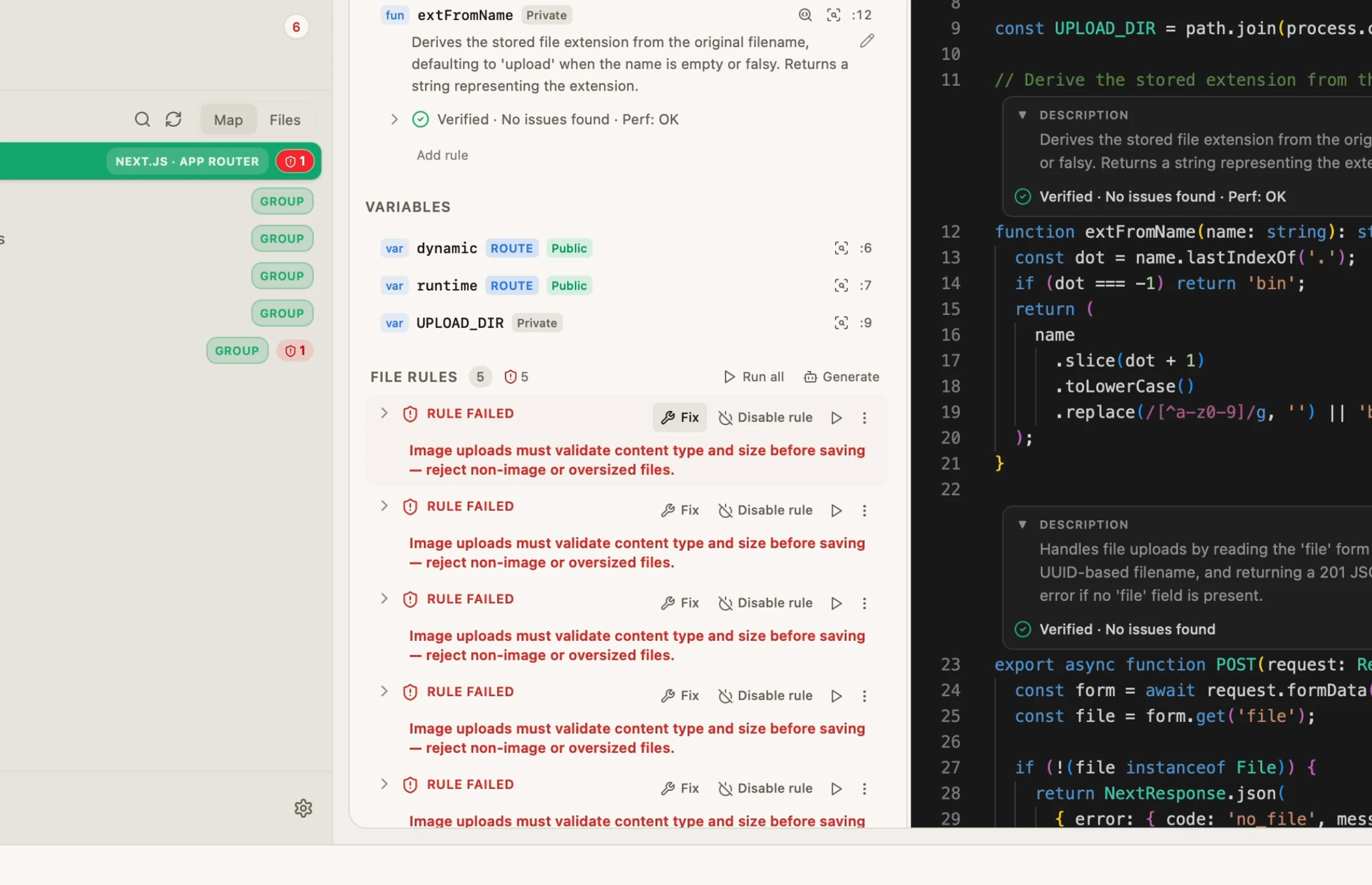The image size is (1372, 885).
Task: Click Fix on the last failed rule
Action: 680,788
